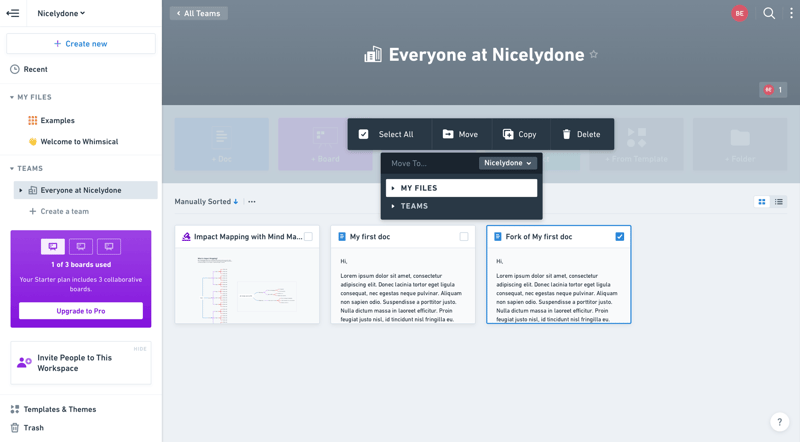Click the Copy icon in action bar
Viewport: 800px width, 442px height.
[x=508, y=134]
